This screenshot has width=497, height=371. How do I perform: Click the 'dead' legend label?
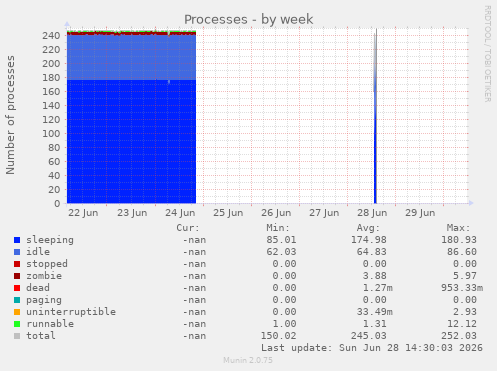coord(38,288)
